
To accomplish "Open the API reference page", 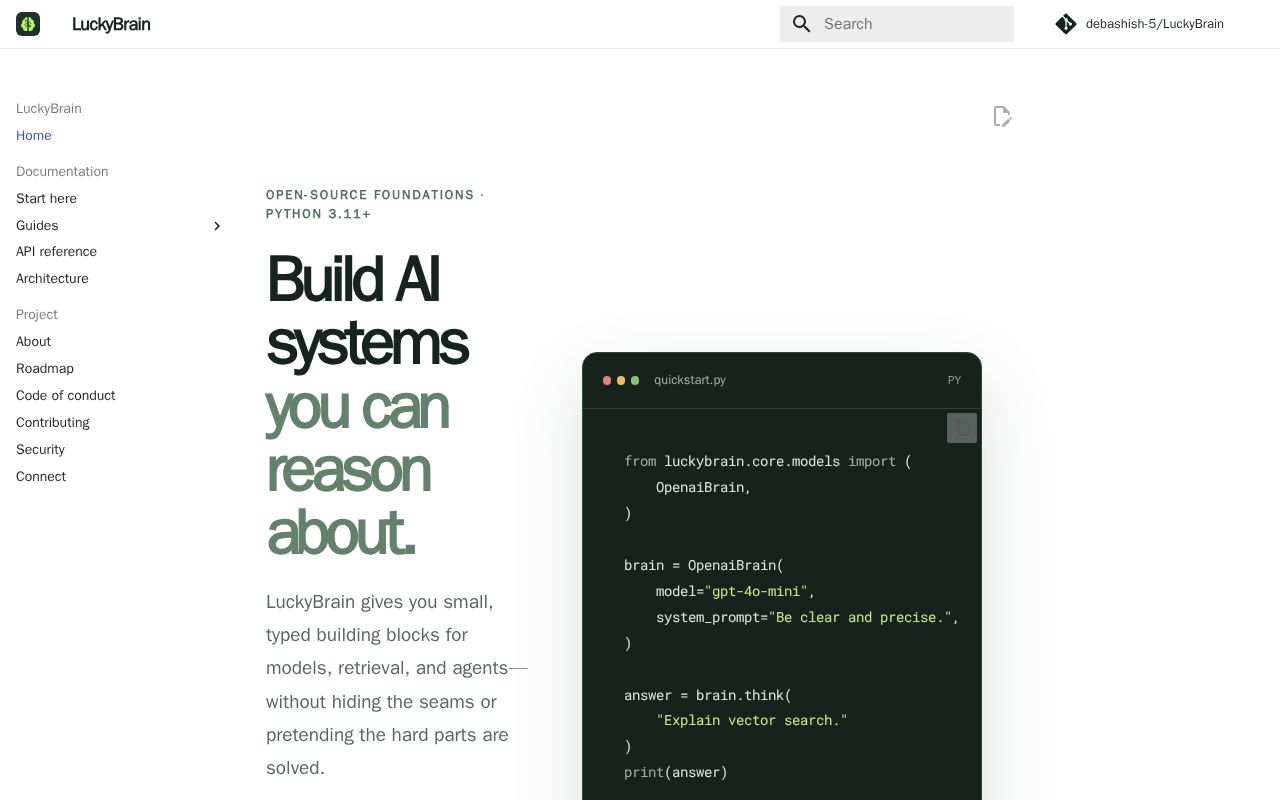I will [56, 252].
